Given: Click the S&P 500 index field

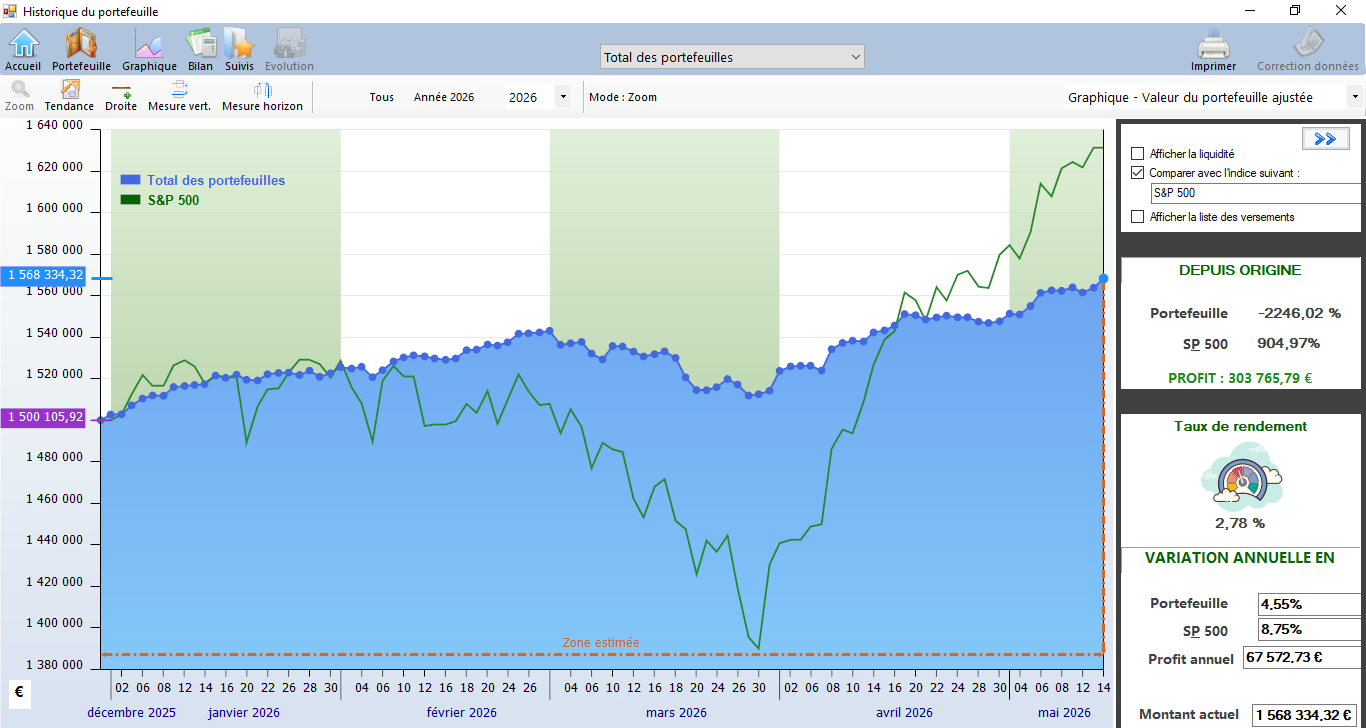Looking at the screenshot, I should tap(1256, 193).
